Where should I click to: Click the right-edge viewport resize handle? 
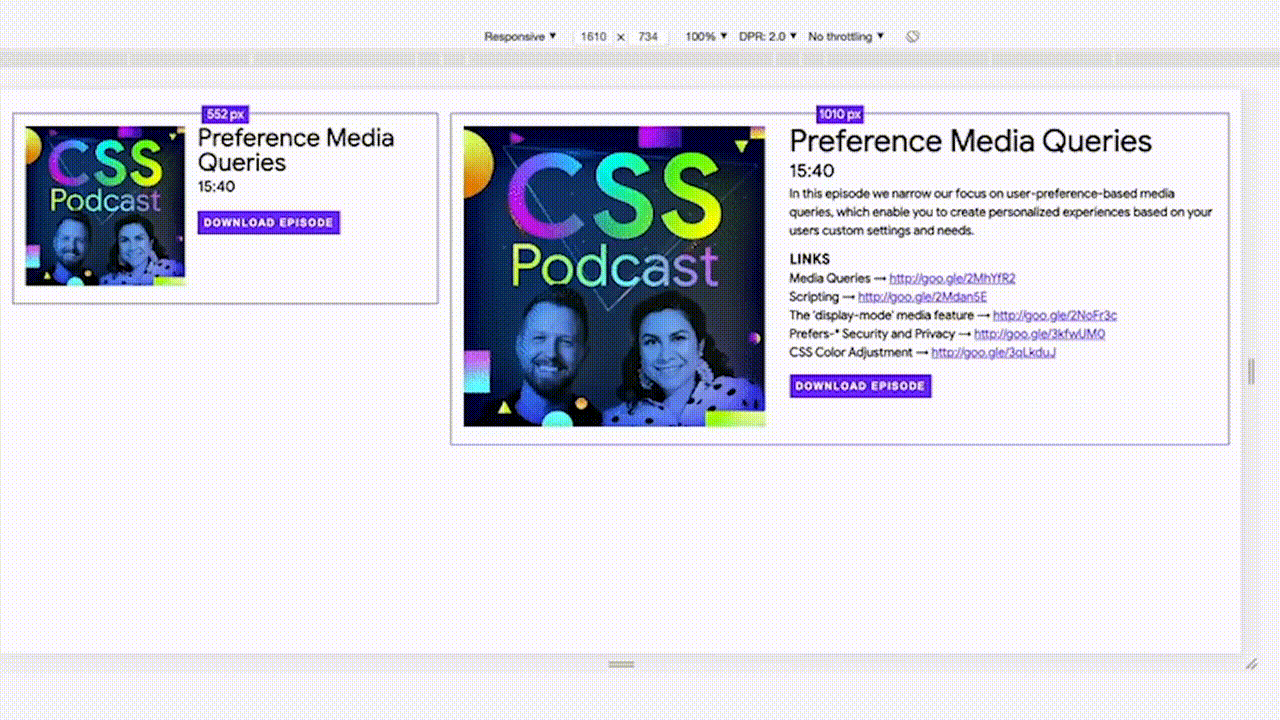point(1251,372)
